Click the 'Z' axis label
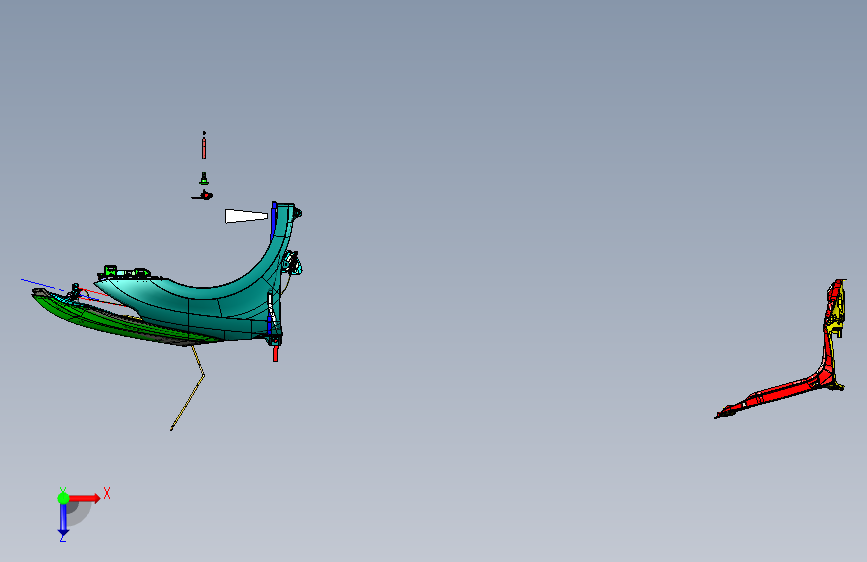The image size is (867, 562). tap(63, 537)
